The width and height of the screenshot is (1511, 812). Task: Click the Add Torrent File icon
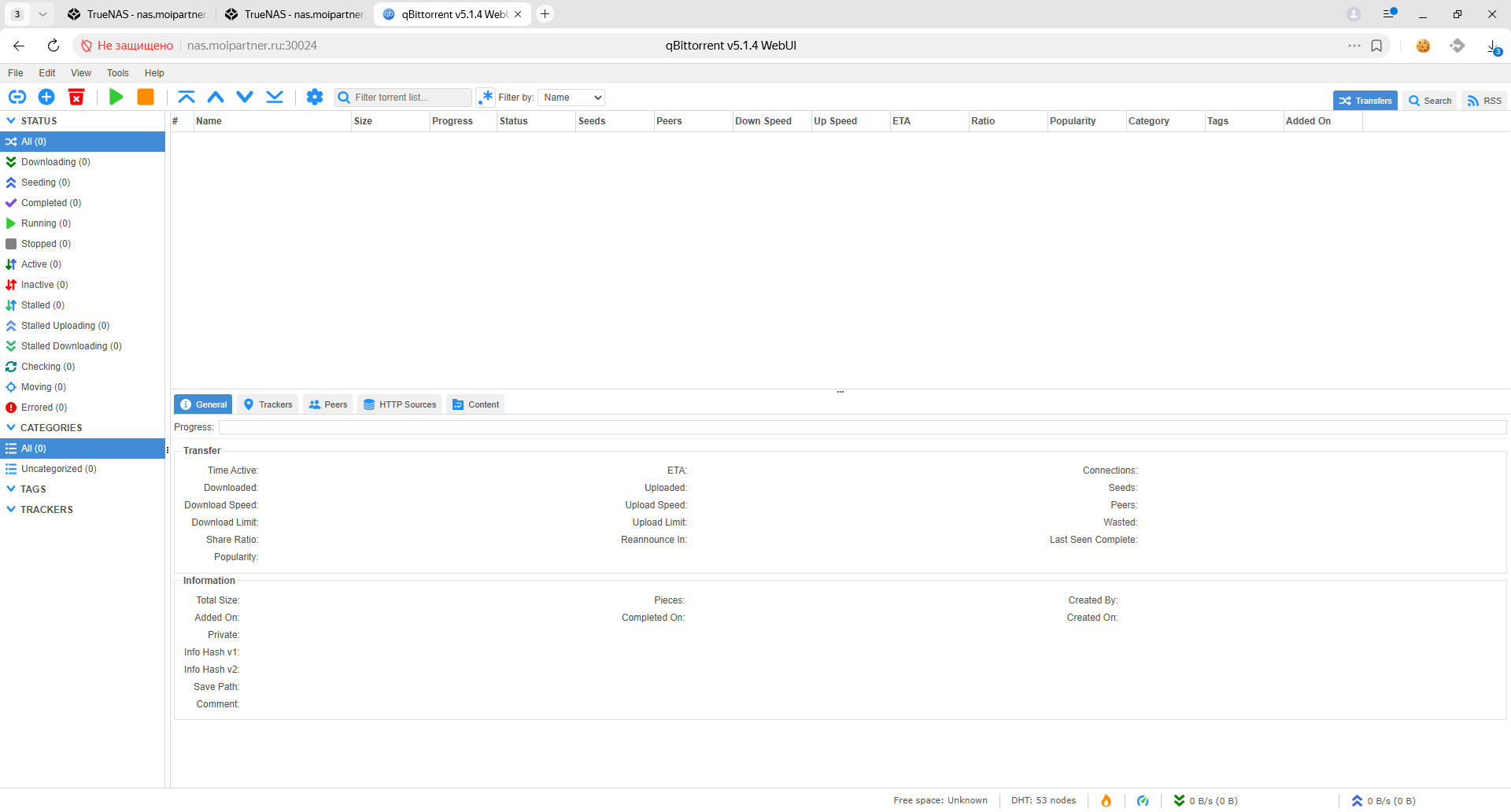click(46, 97)
